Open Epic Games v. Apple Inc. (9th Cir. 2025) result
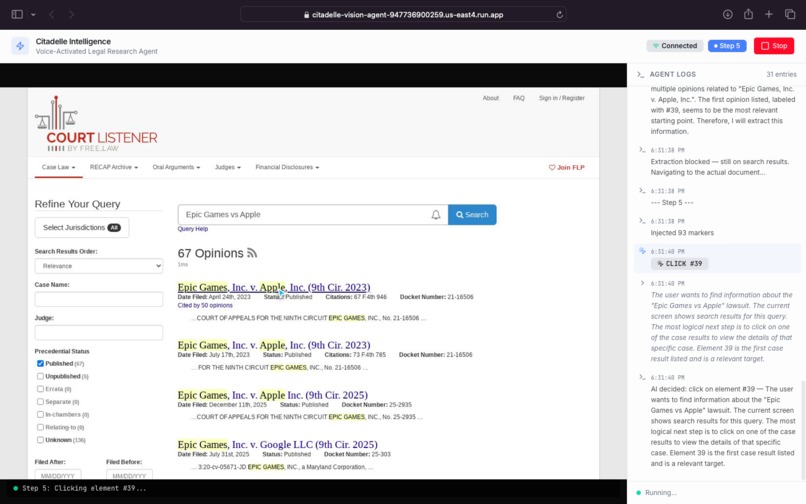 [x=273, y=395]
